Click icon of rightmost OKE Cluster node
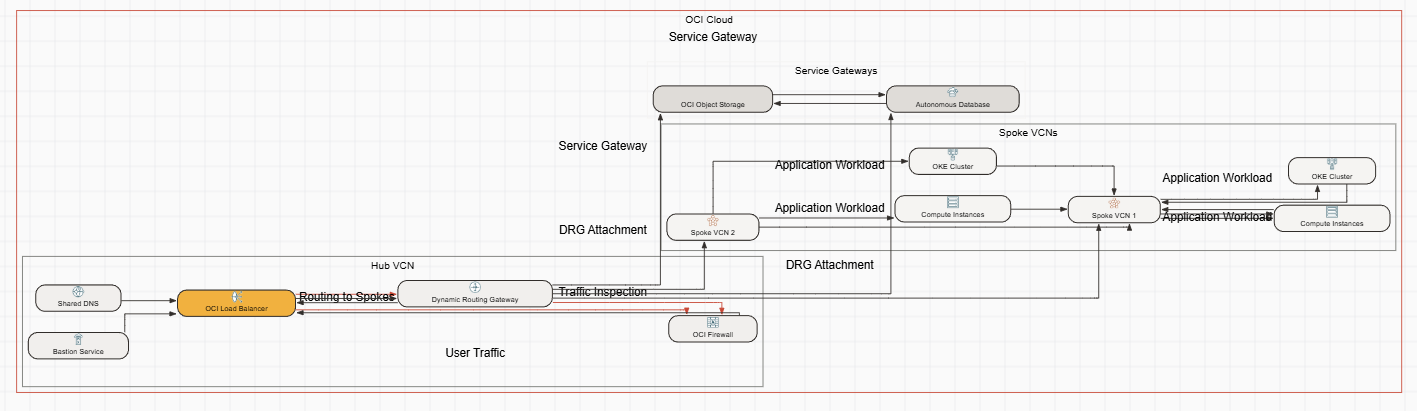The height and width of the screenshot is (411, 1417). (1332, 164)
